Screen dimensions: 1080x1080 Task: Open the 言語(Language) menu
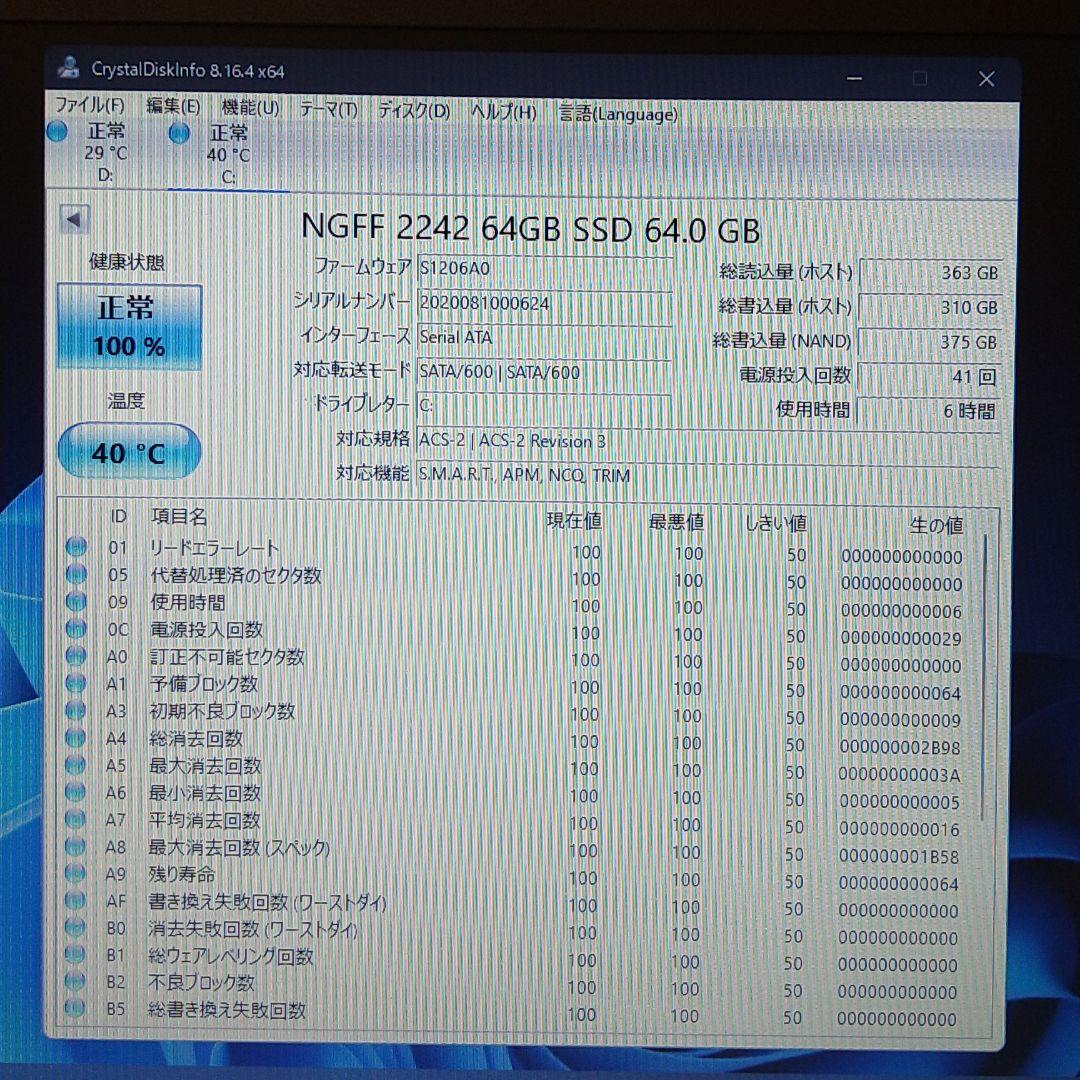coord(619,114)
